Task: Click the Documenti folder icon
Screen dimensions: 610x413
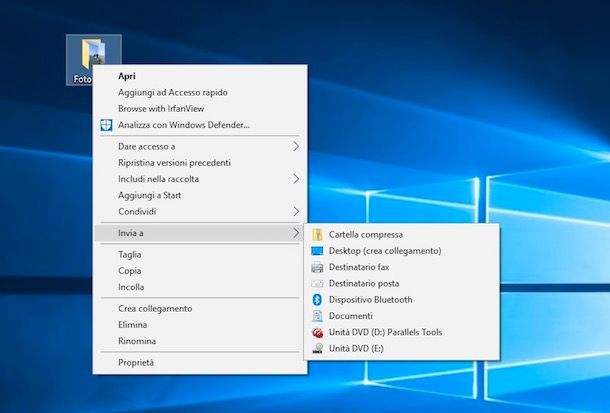Action: point(317,316)
